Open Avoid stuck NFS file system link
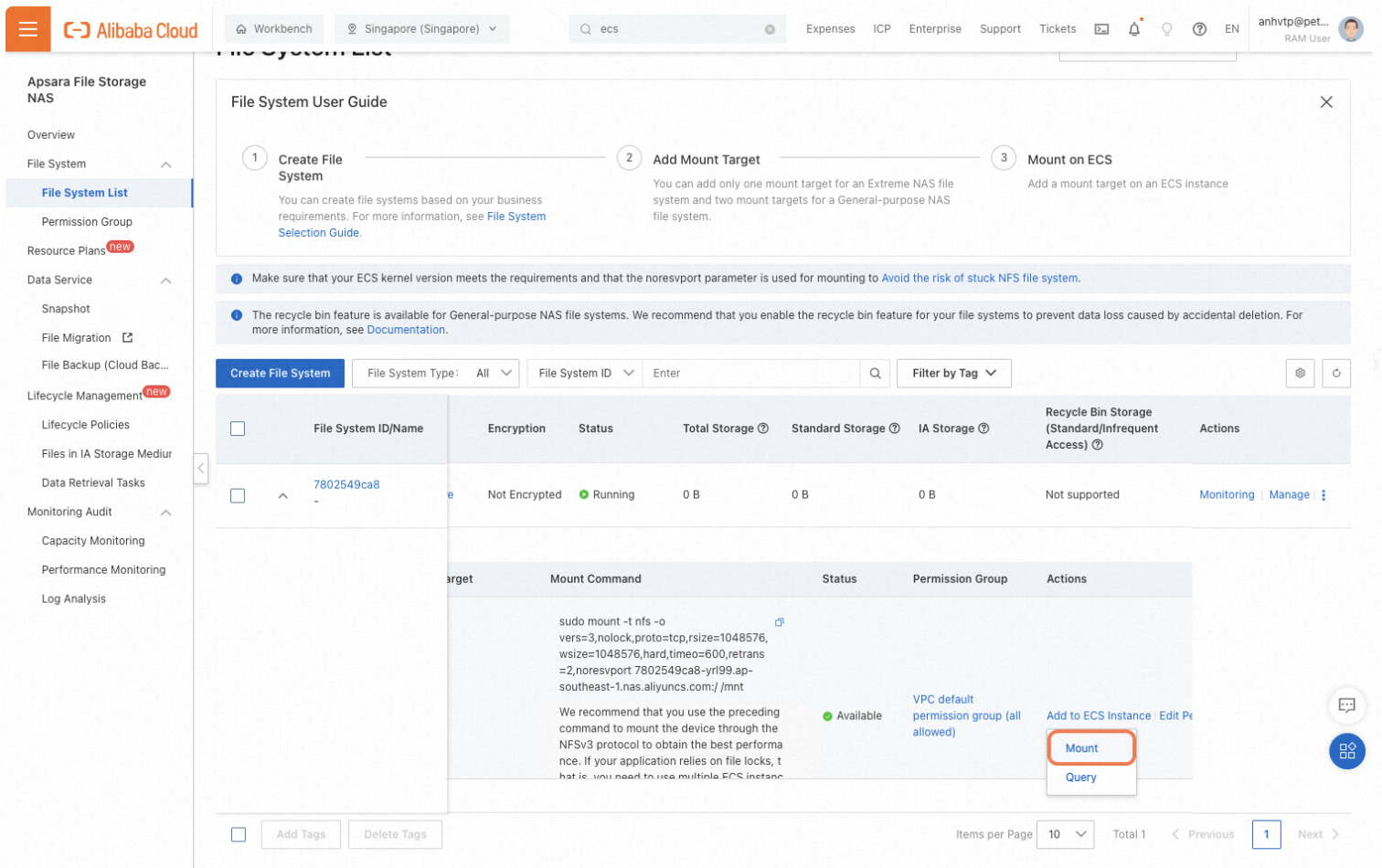This screenshot has height=868, width=1382. (x=980, y=278)
